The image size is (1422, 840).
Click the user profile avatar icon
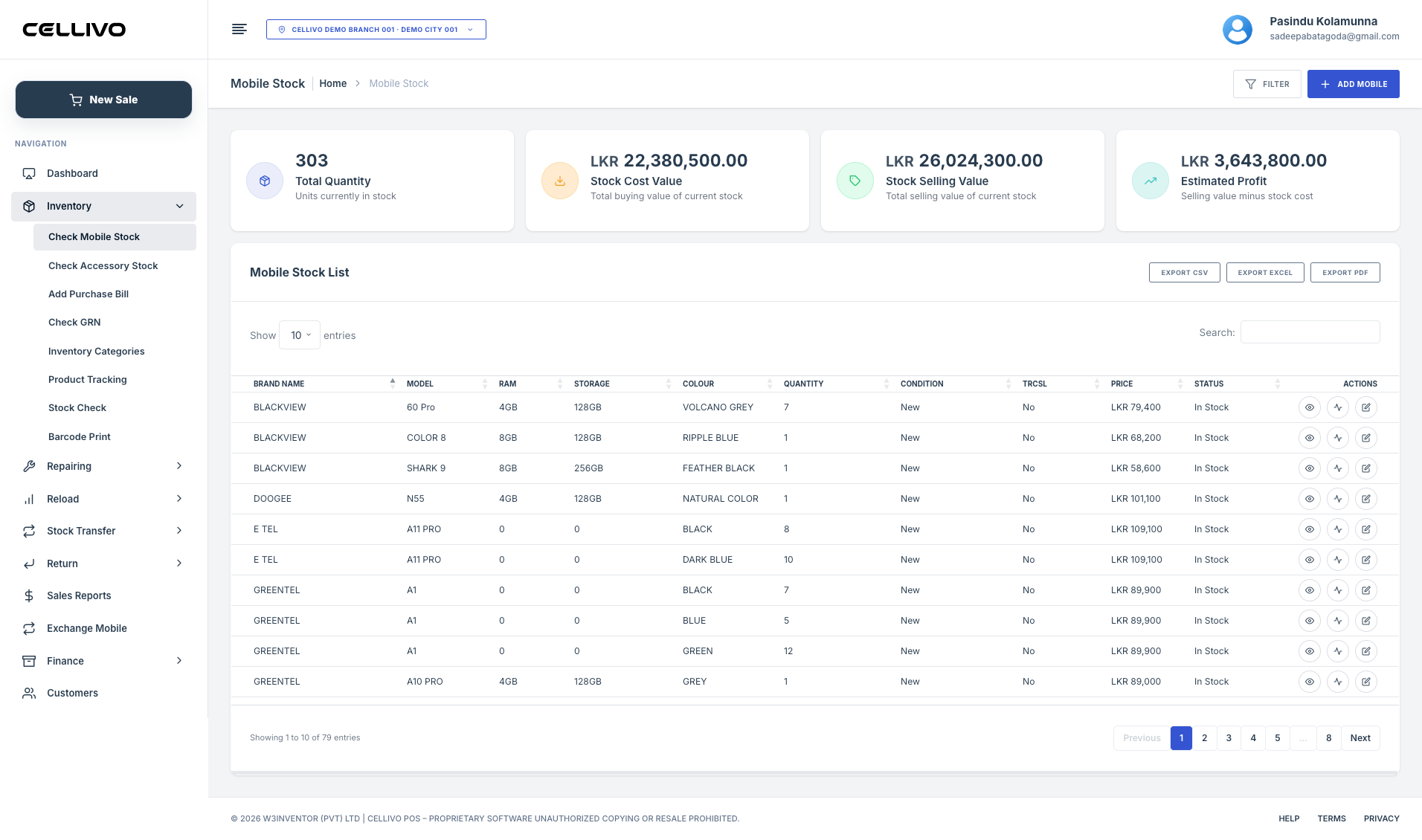tap(1238, 30)
